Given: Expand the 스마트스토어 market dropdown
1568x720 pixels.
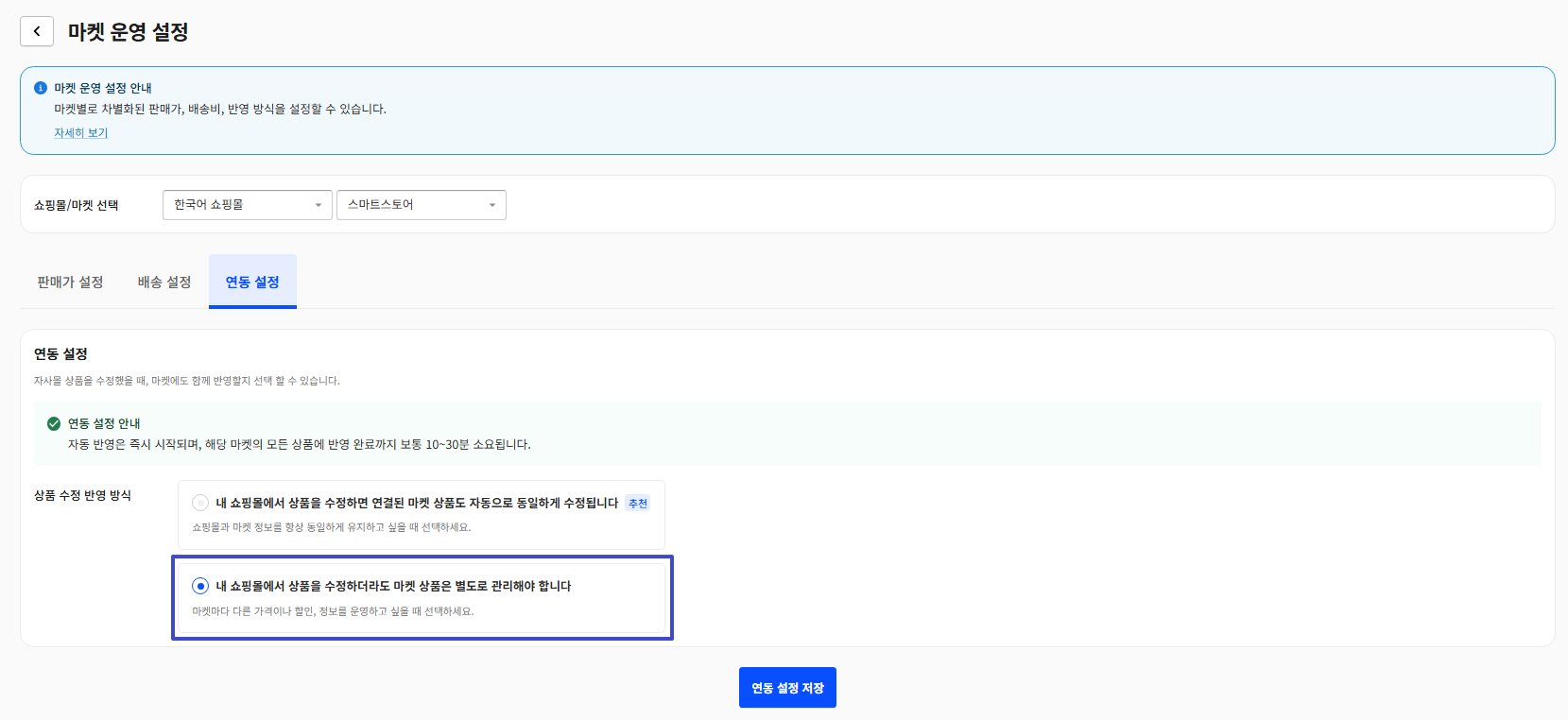Looking at the screenshot, I should coord(421,205).
